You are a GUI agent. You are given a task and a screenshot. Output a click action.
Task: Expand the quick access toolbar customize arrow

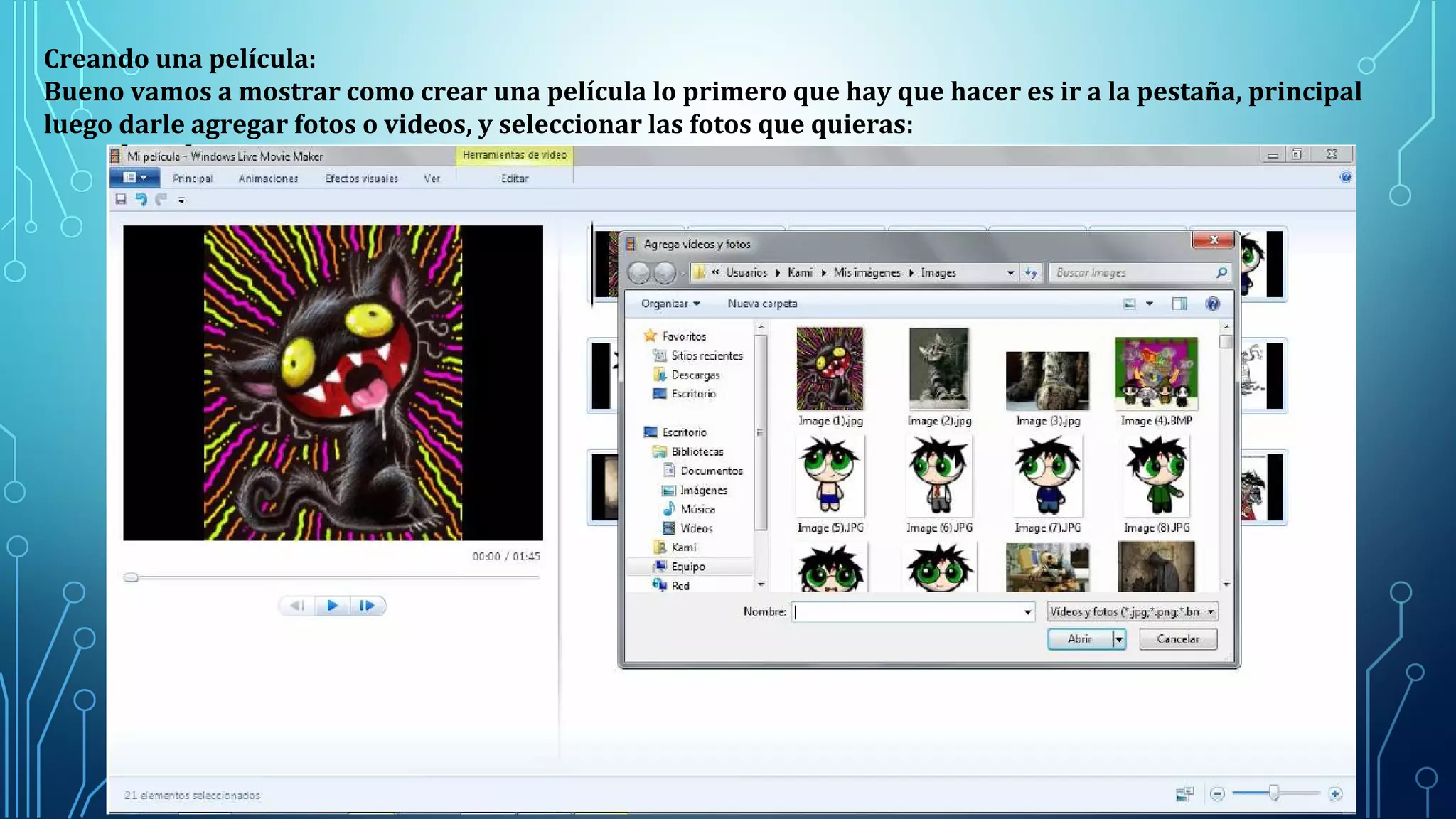pos(181,200)
